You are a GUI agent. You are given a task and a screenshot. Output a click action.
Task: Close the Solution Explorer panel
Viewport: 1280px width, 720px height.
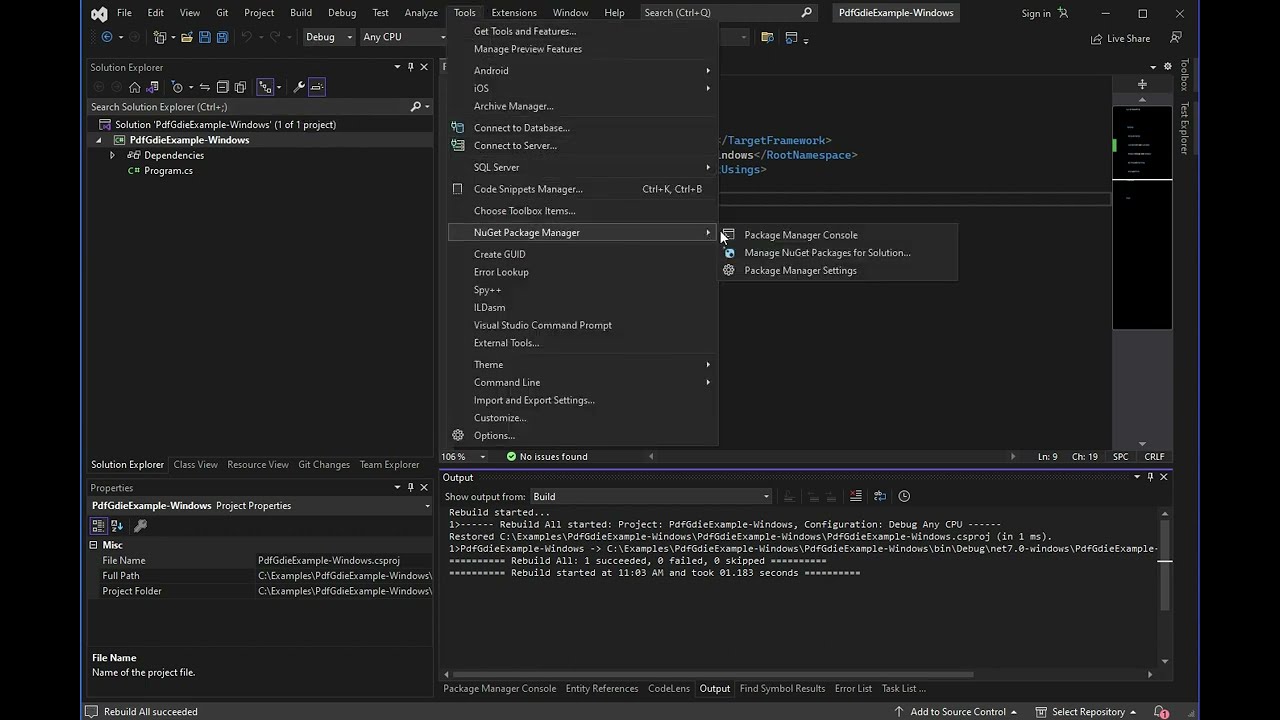coord(424,67)
